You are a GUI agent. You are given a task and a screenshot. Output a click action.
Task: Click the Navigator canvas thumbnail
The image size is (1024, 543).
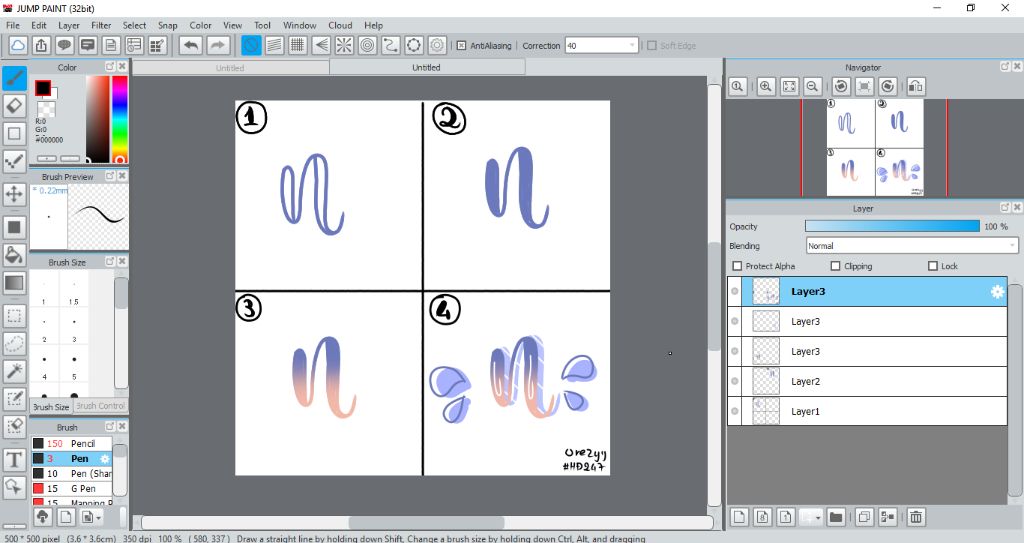pos(875,147)
